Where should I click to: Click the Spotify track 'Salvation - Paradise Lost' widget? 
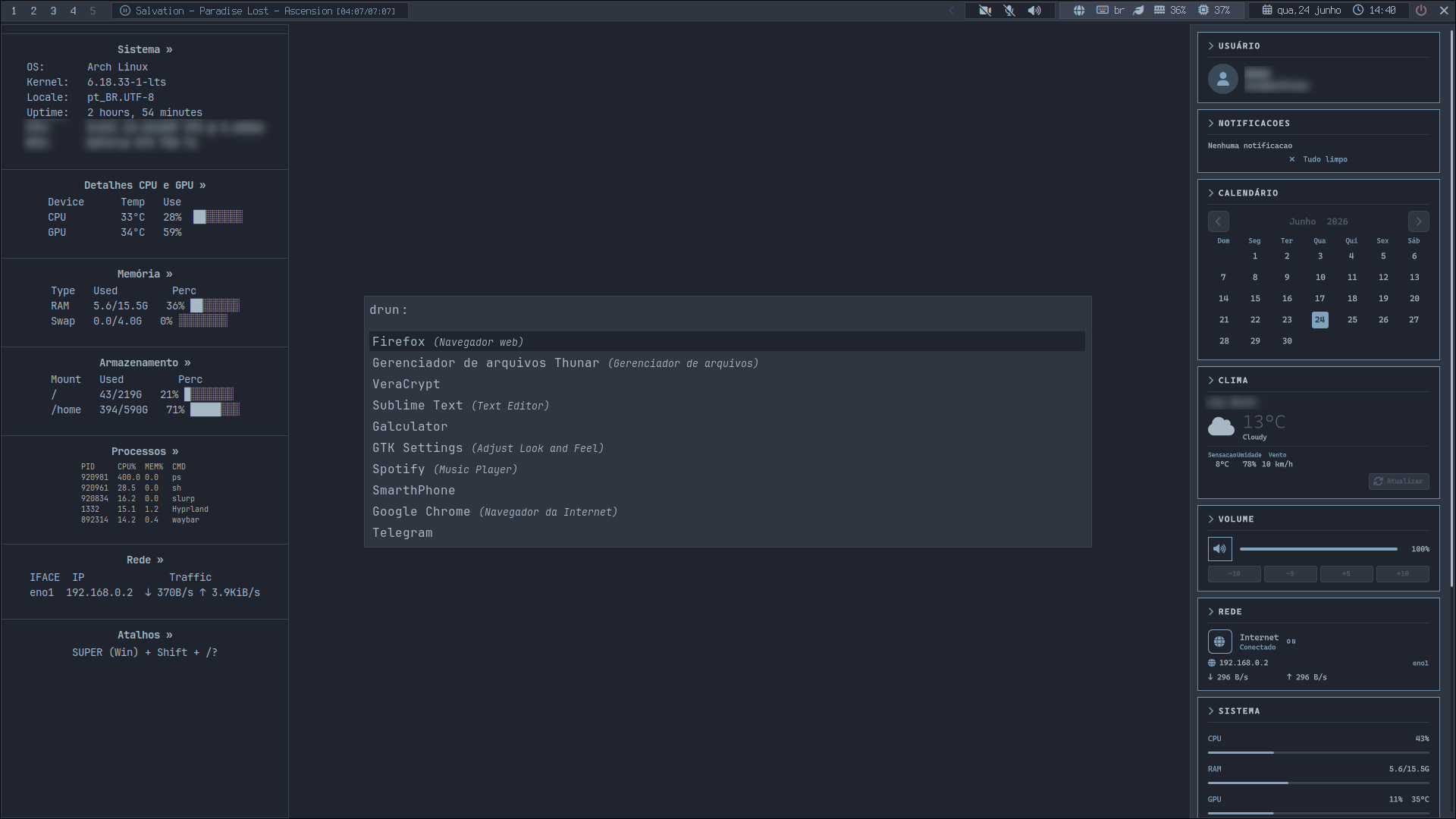pos(260,11)
